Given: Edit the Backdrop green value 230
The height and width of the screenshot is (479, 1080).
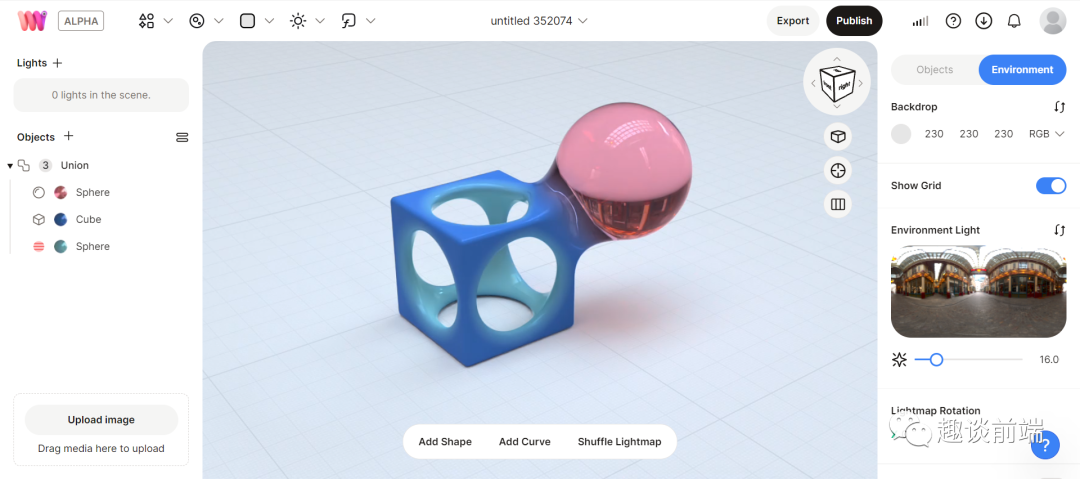Looking at the screenshot, I should click(969, 134).
